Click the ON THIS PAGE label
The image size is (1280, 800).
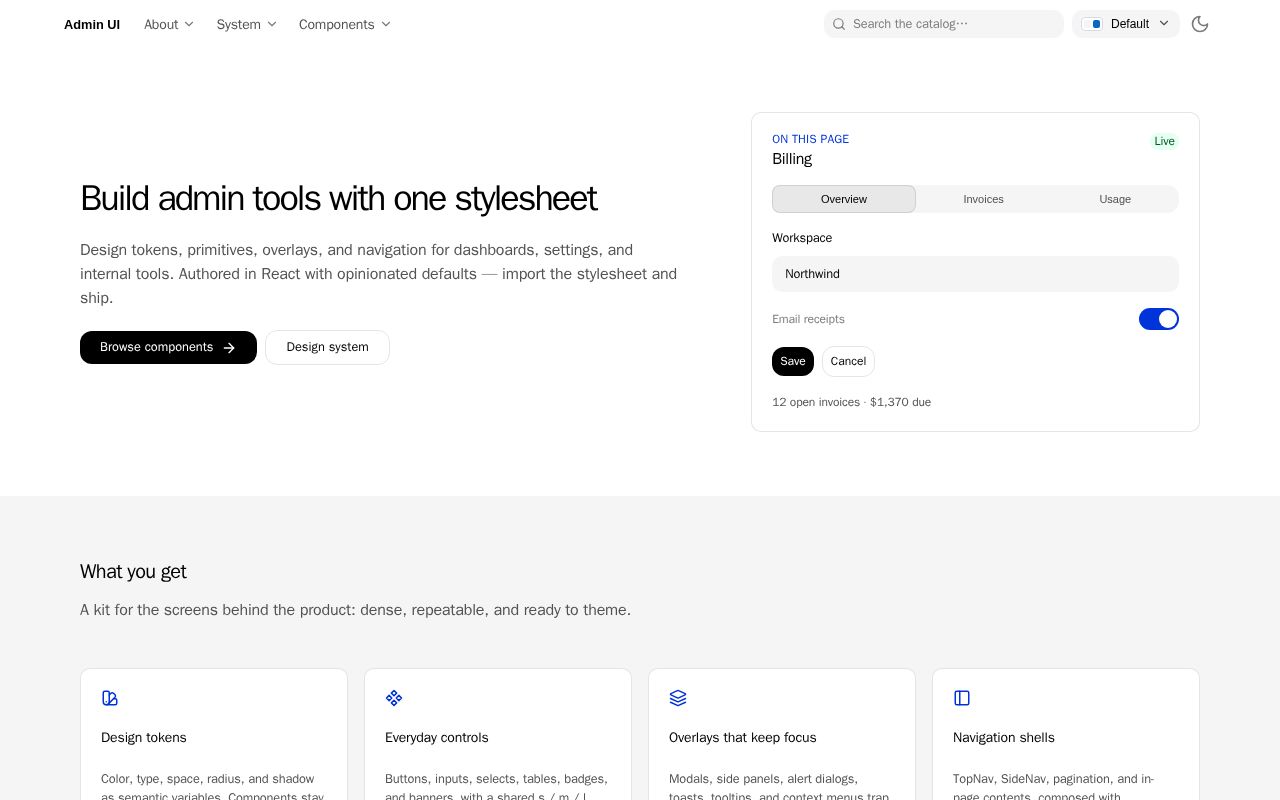pyautogui.click(x=810, y=139)
